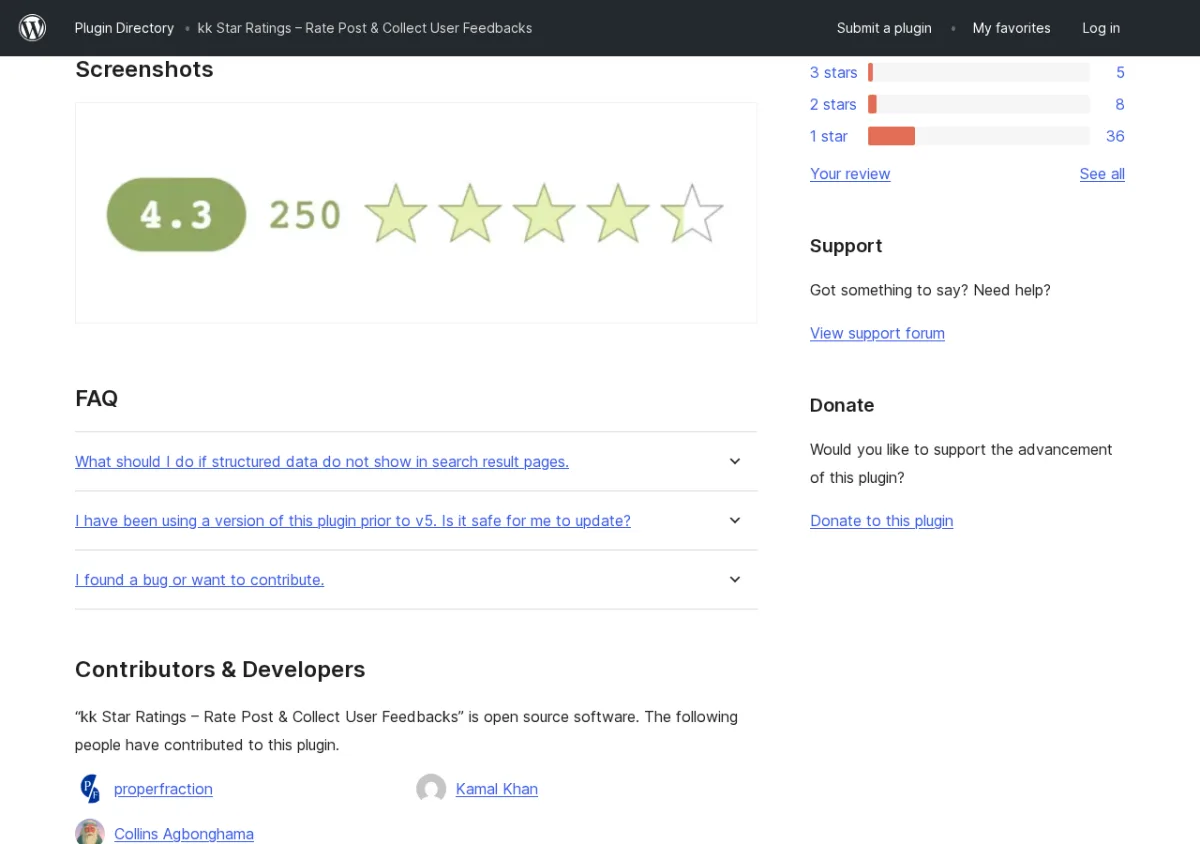Open the star rating screenshot image
Screen dimensions: 1200x844
(x=416, y=213)
